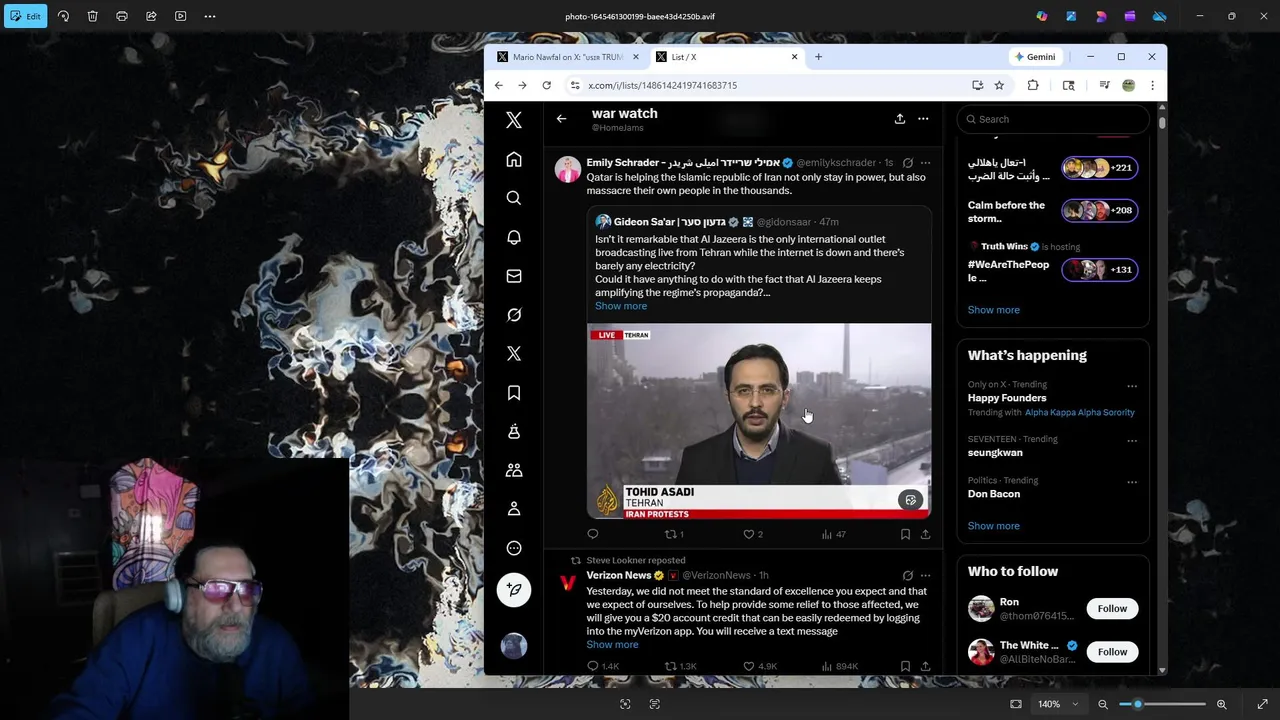Start slideshow in Photos toolbar
This screenshot has height=720, width=1280.
click(x=180, y=16)
